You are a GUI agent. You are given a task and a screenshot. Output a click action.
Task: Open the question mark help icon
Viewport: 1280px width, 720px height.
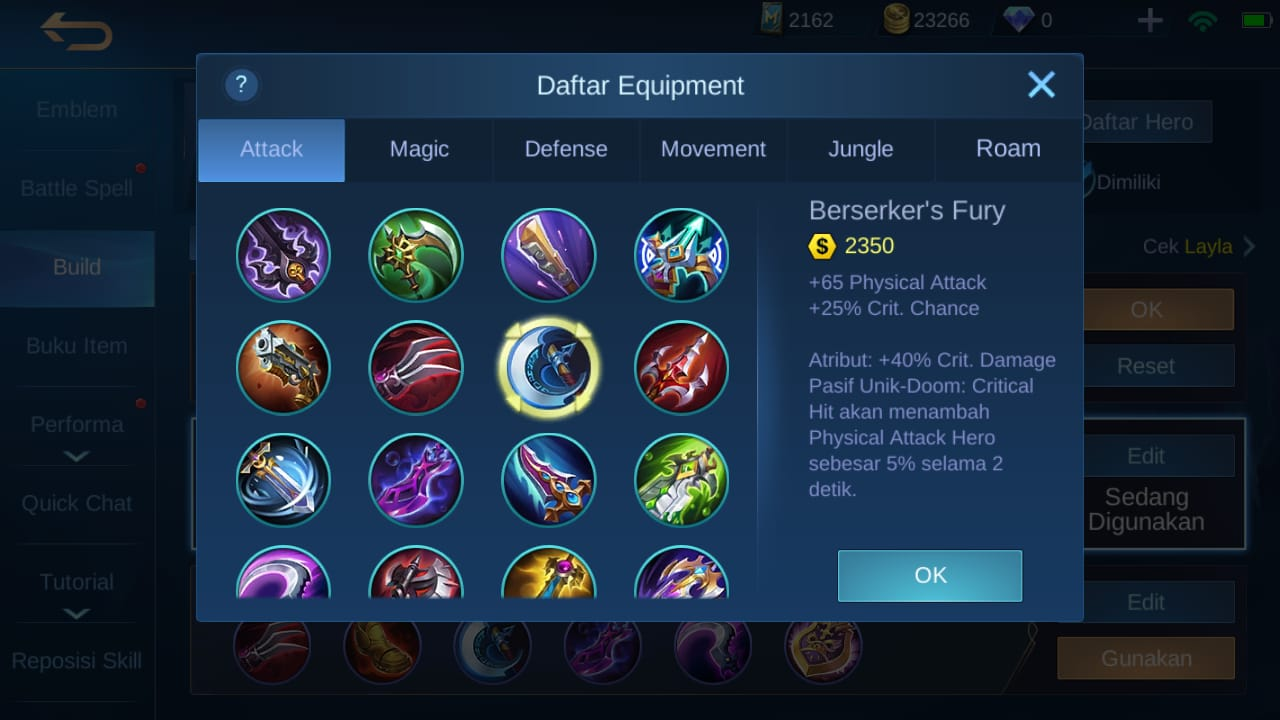coord(242,85)
